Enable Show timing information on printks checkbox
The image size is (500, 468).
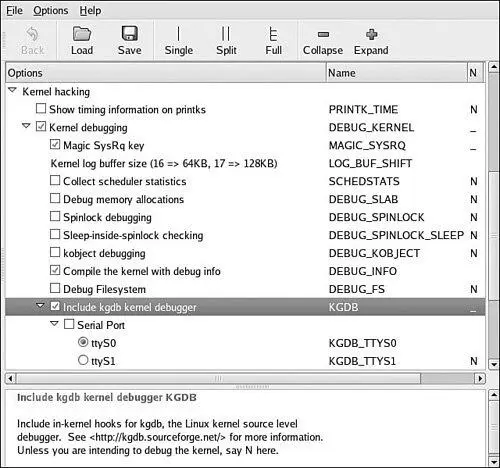click(41, 108)
